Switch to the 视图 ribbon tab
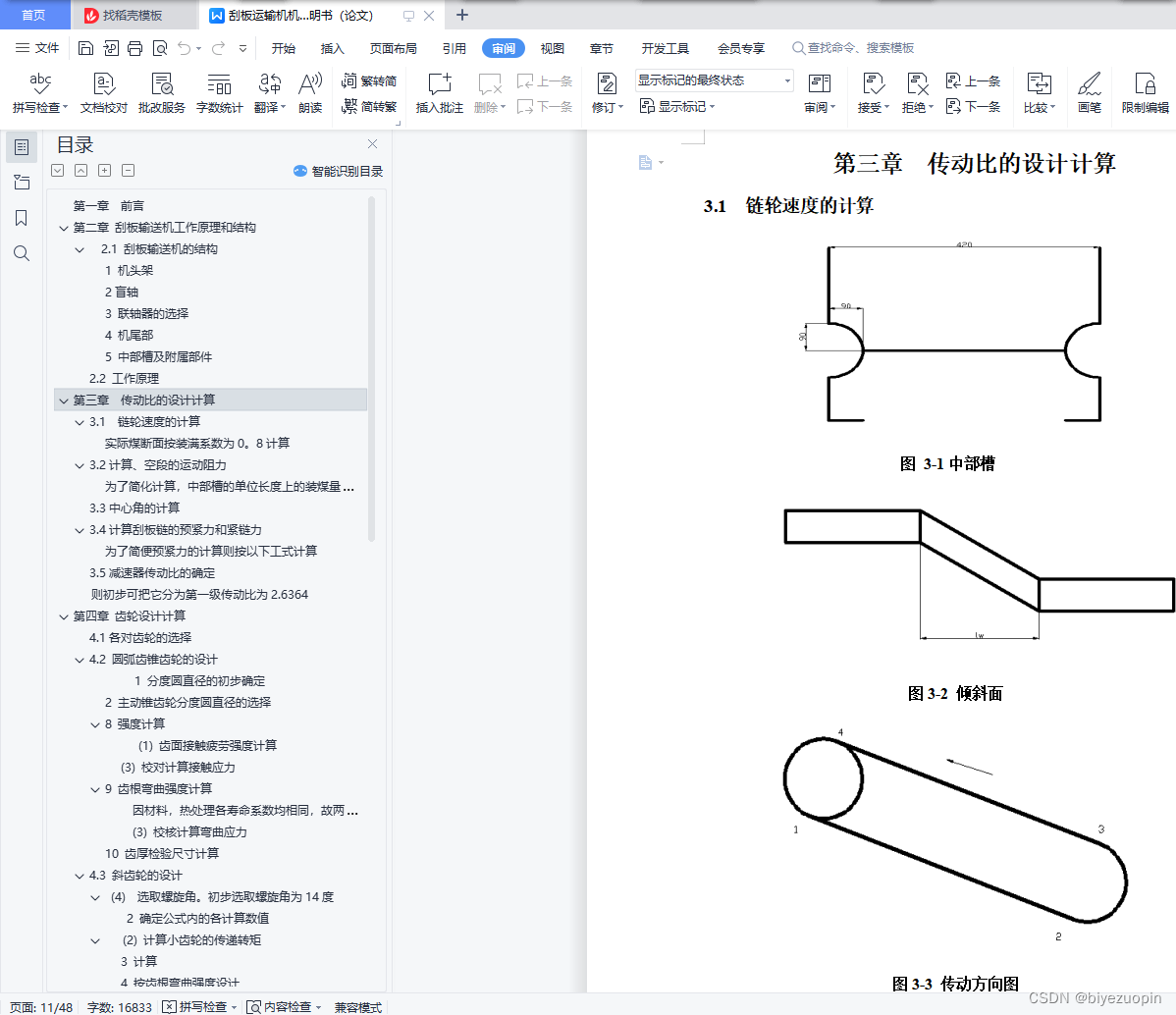1176x1015 pixels. tap(552, 47)
